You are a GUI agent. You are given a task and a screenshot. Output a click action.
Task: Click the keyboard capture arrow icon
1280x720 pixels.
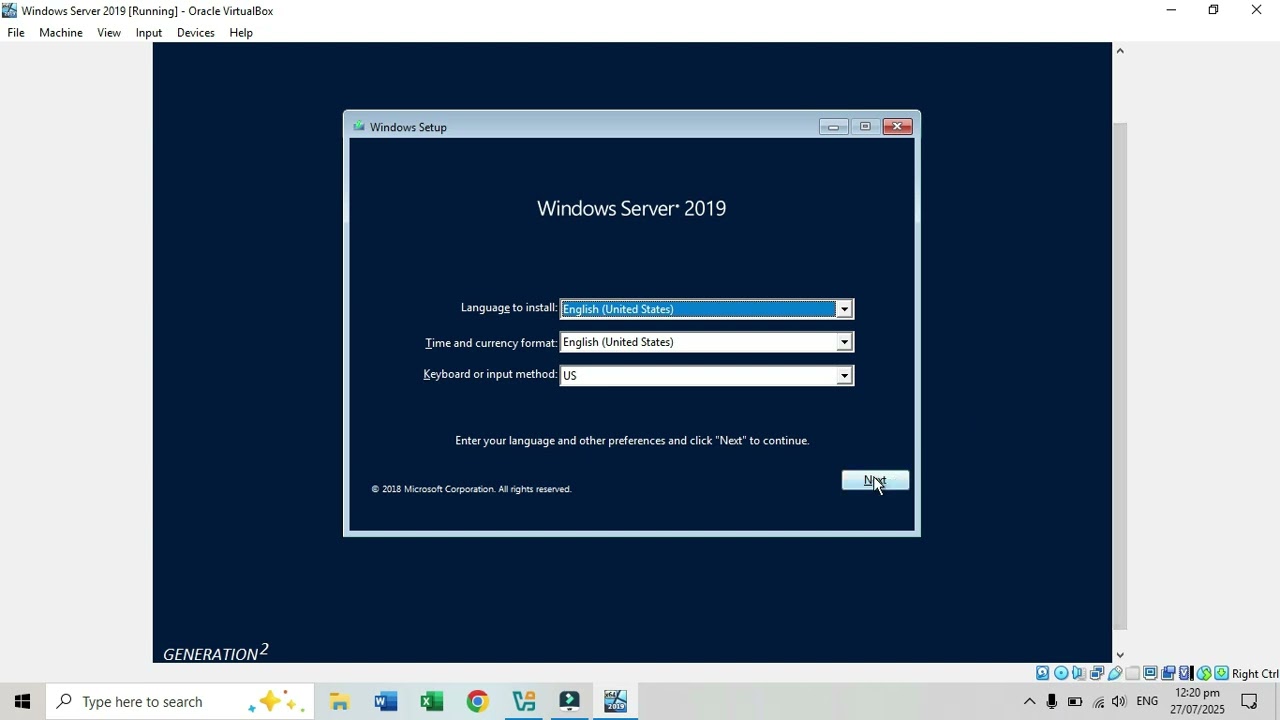coord(1221,673)
